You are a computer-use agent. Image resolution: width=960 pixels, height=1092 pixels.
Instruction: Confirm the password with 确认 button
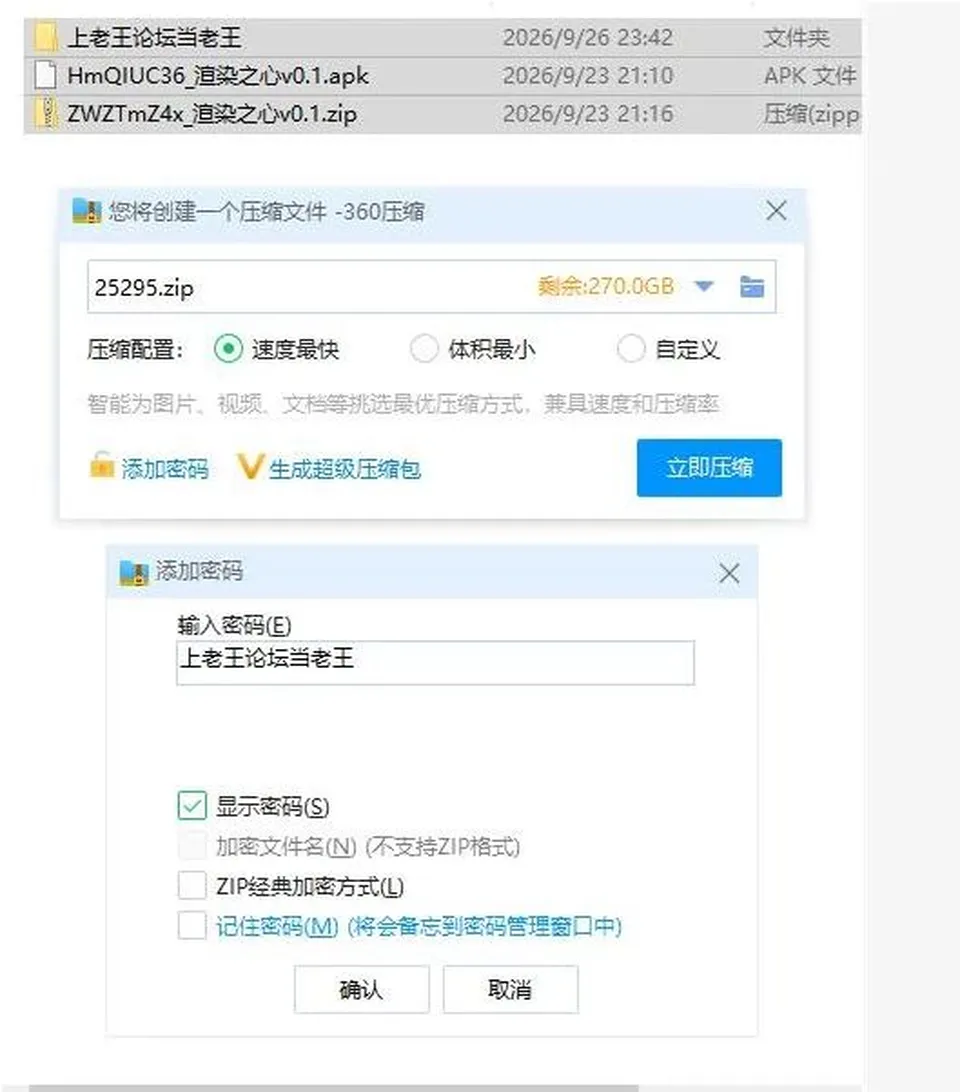tap(362, 989)
